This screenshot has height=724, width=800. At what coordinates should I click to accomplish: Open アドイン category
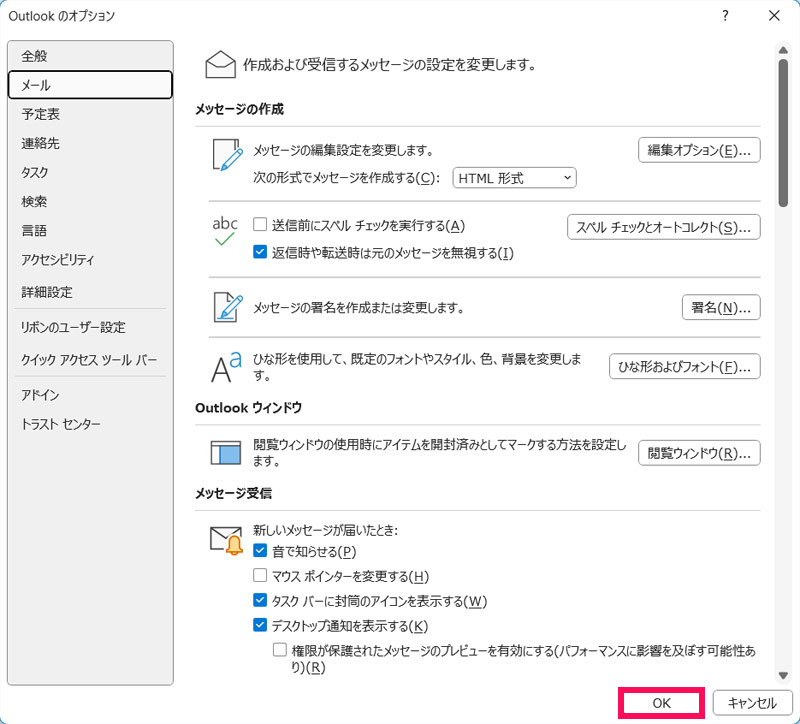point(90,395)
